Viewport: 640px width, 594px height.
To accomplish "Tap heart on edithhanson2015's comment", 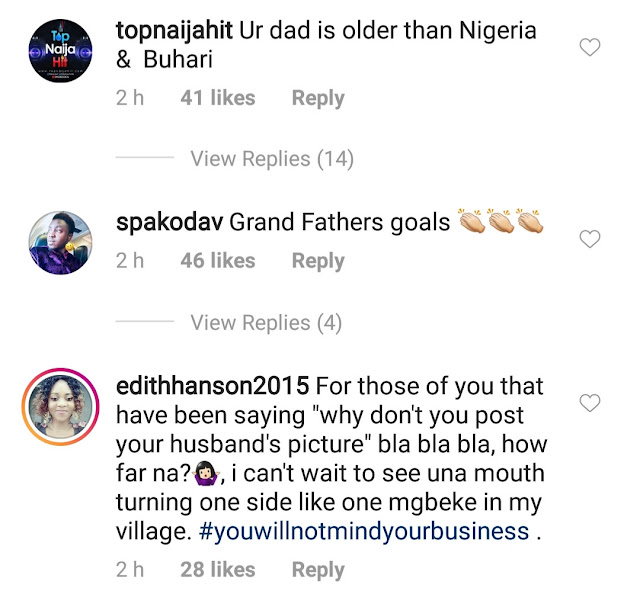I will click(x=590, y=403).
